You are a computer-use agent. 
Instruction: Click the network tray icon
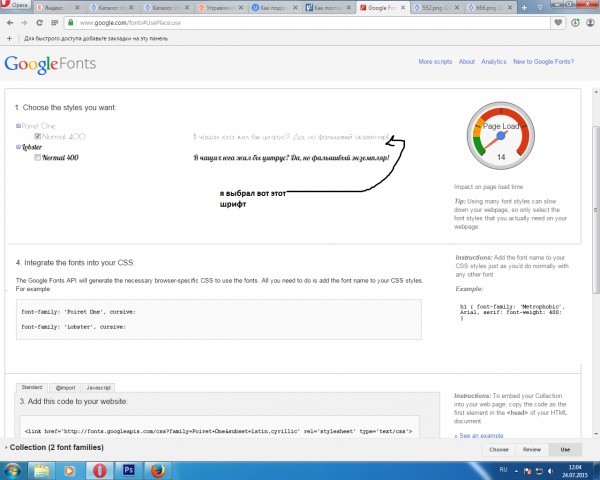(x=539, y=471)
